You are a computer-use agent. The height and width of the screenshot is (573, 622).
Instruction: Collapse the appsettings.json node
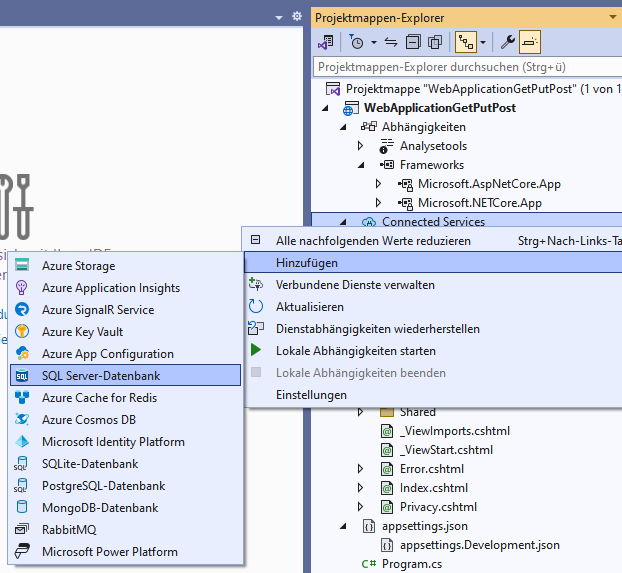[343, 526]
